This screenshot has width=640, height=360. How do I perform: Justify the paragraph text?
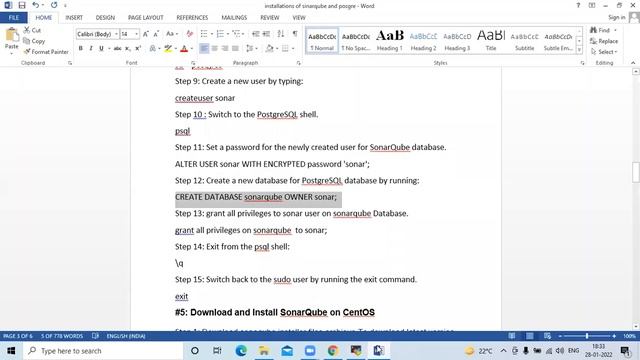pos(235,49)
